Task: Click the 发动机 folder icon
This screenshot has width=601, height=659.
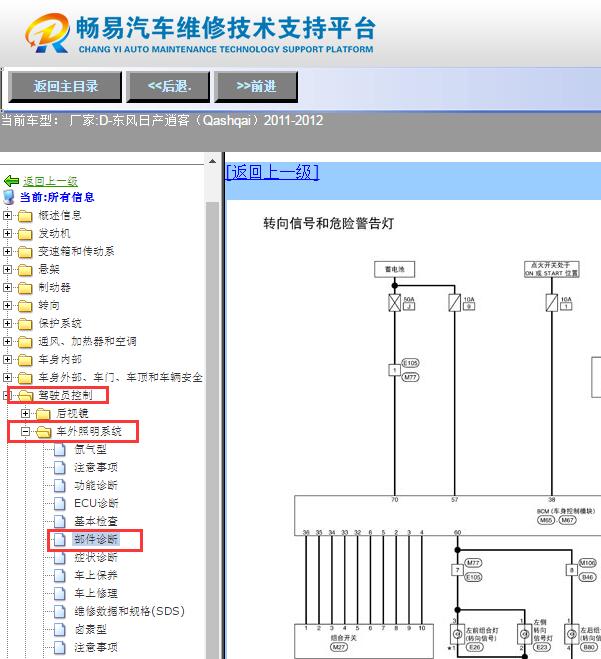Action: pos(25,234)
